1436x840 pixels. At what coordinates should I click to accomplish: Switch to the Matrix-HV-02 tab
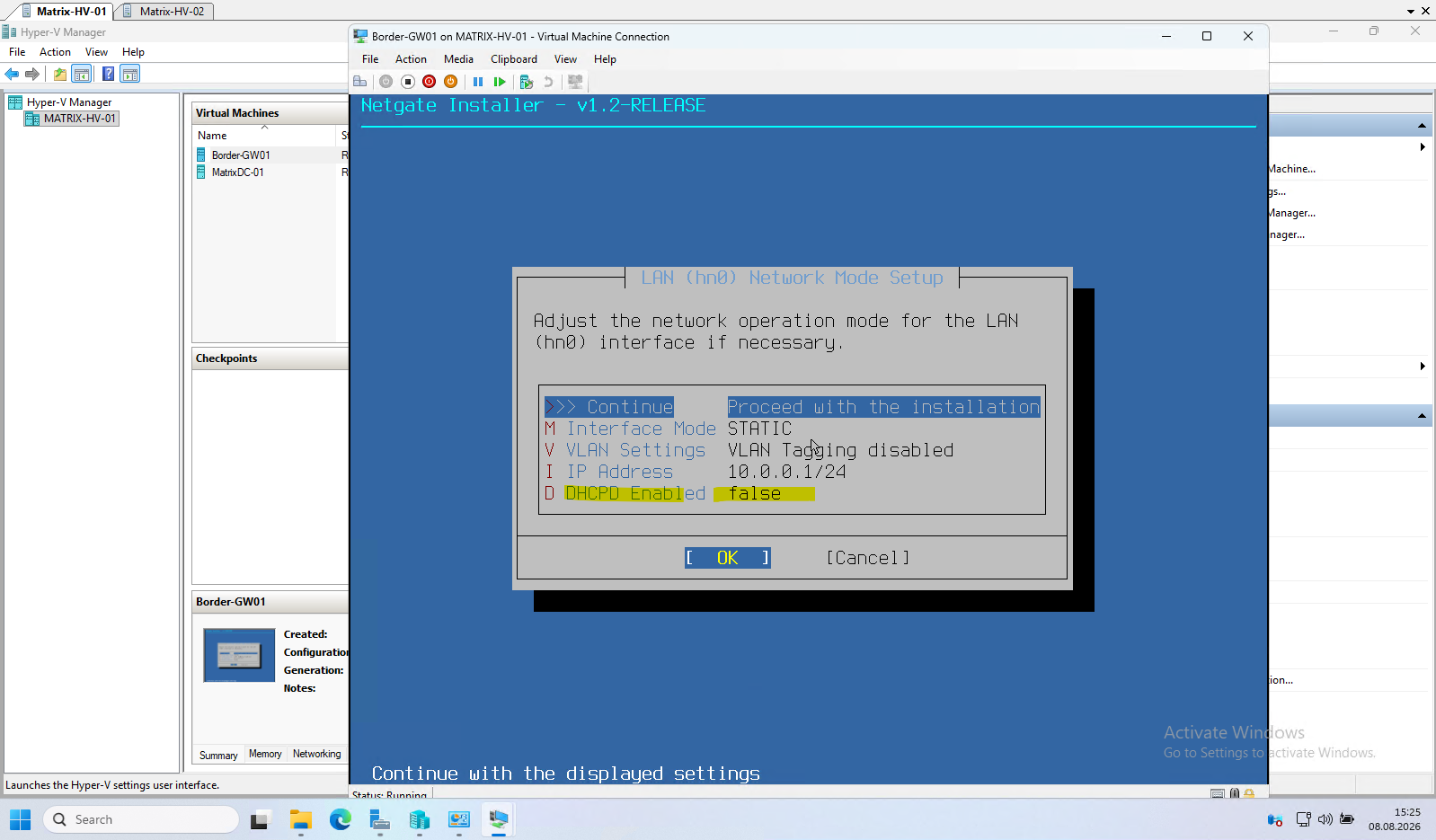(164, 12)
